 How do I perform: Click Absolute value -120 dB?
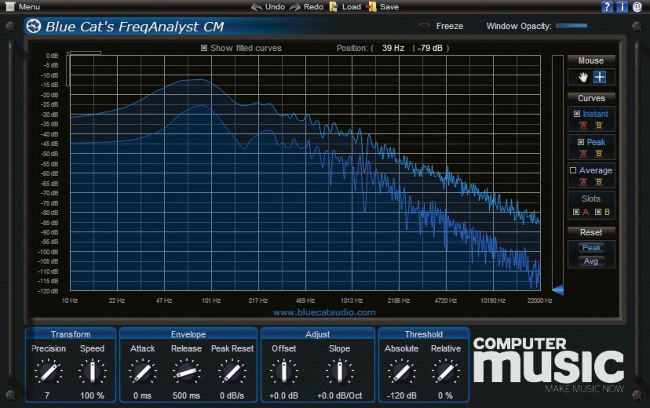(401, 396)
